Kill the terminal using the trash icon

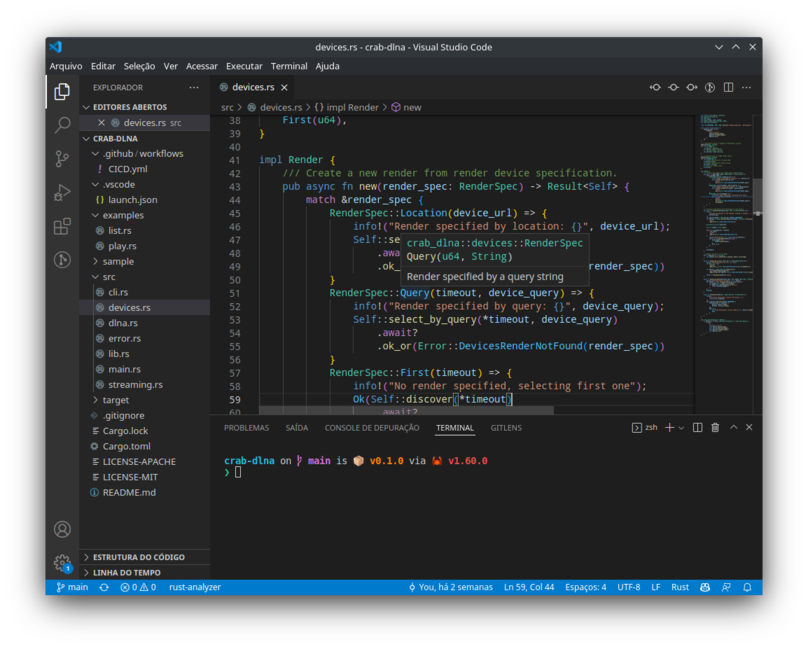click(x=715, y=427)
